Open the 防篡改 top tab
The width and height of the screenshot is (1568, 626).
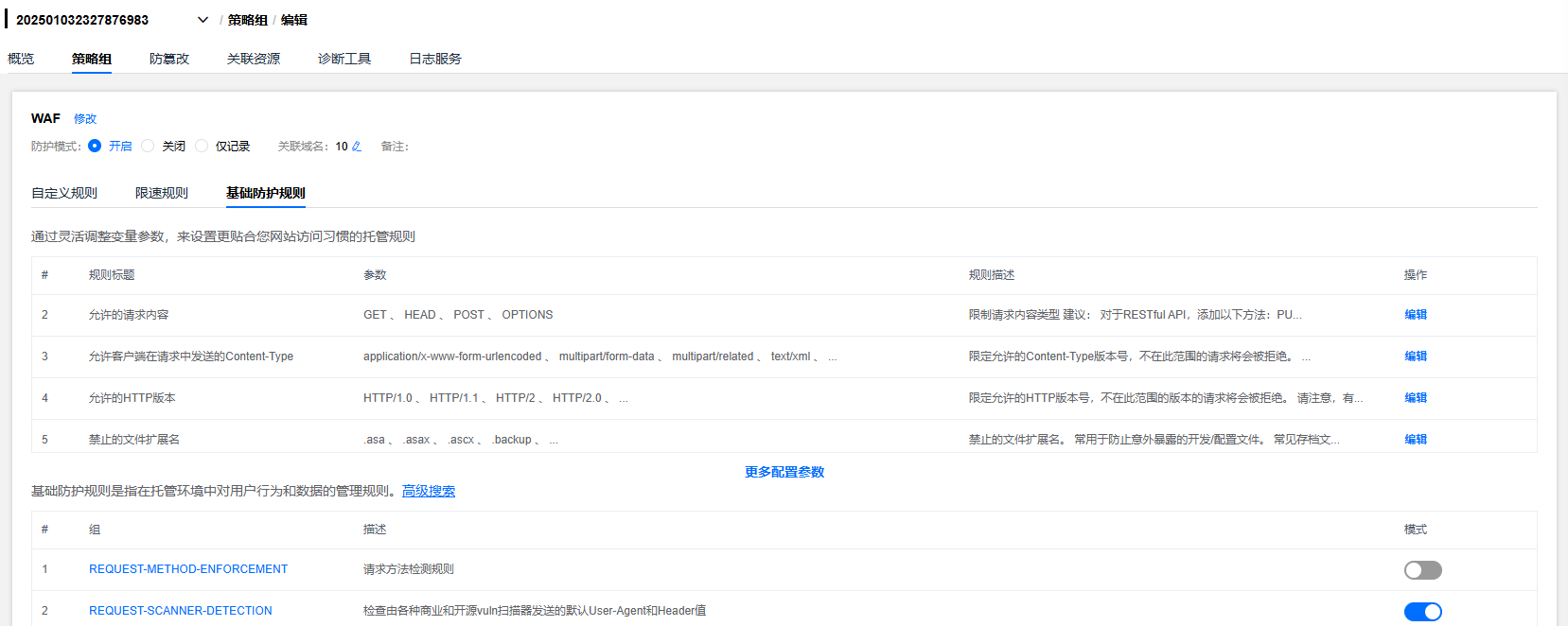click(x=169, y=59)
